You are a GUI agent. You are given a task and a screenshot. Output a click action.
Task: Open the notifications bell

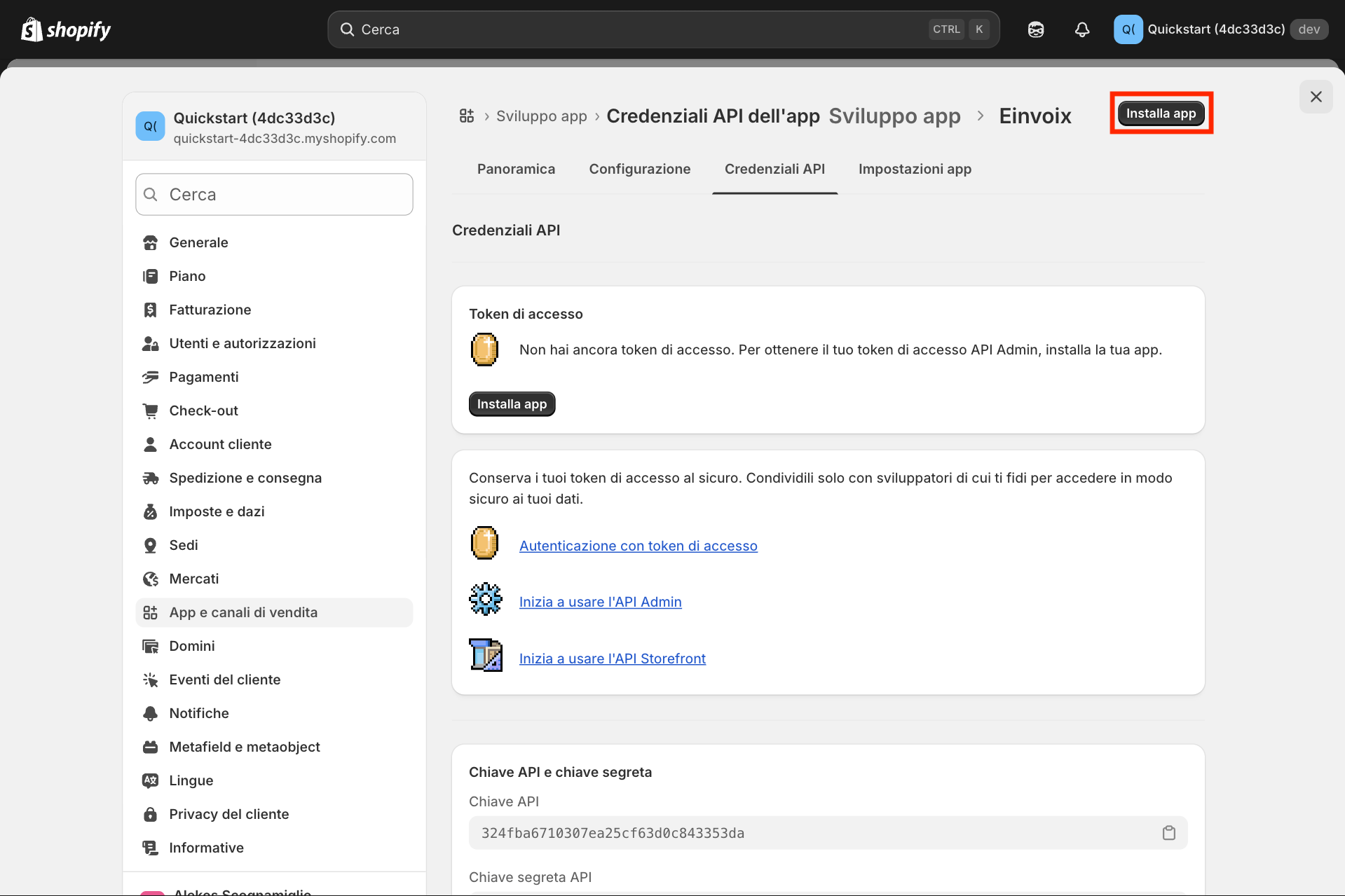click(1081, 29)
